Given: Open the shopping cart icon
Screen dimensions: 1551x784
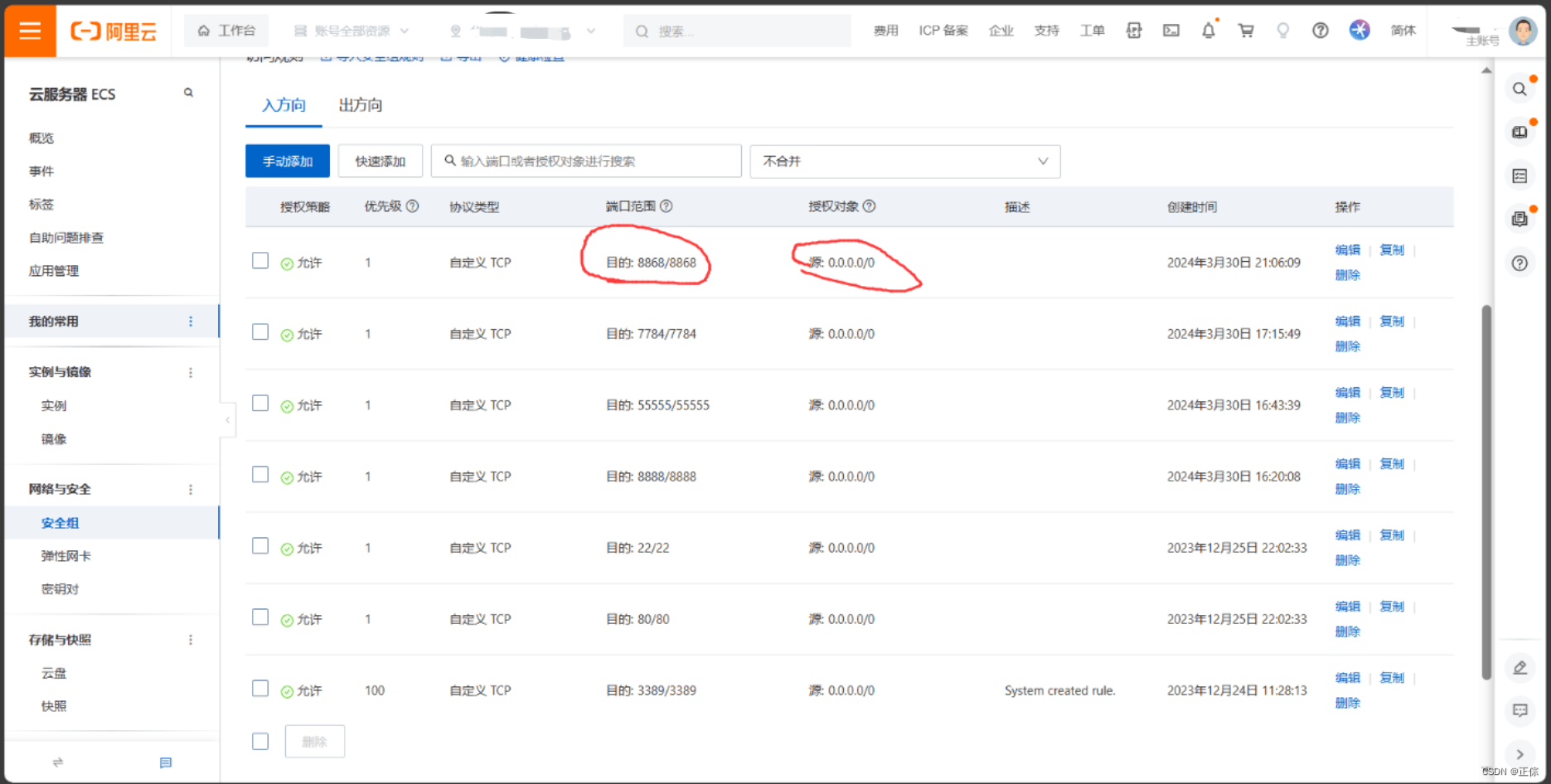Looking at the screenshot, I should coord(1245,31).
